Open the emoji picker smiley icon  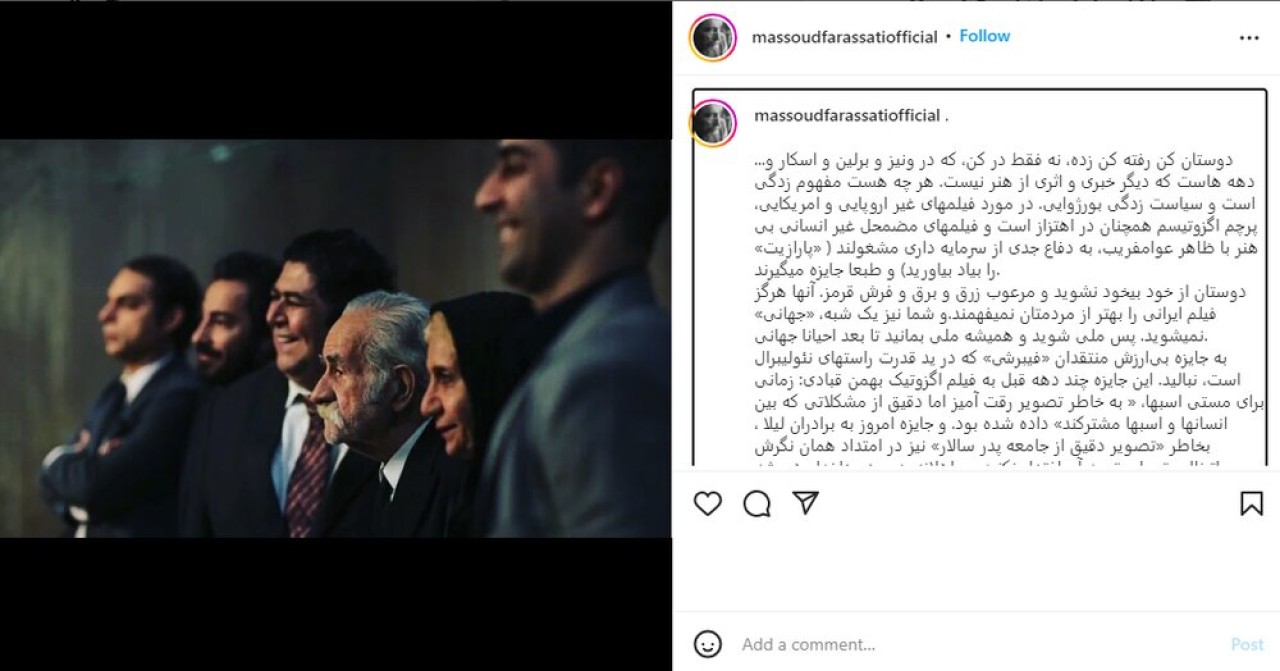coord(707,643)
